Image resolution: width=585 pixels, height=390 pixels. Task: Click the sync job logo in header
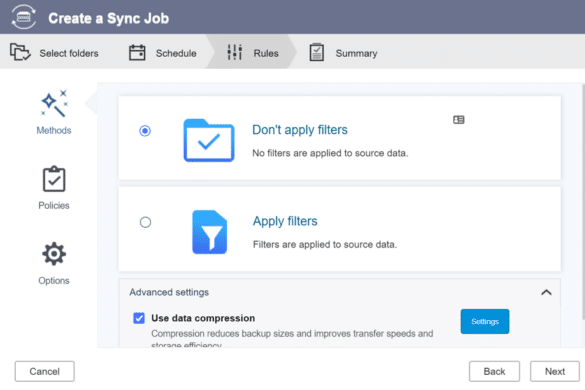pos(24,17)
